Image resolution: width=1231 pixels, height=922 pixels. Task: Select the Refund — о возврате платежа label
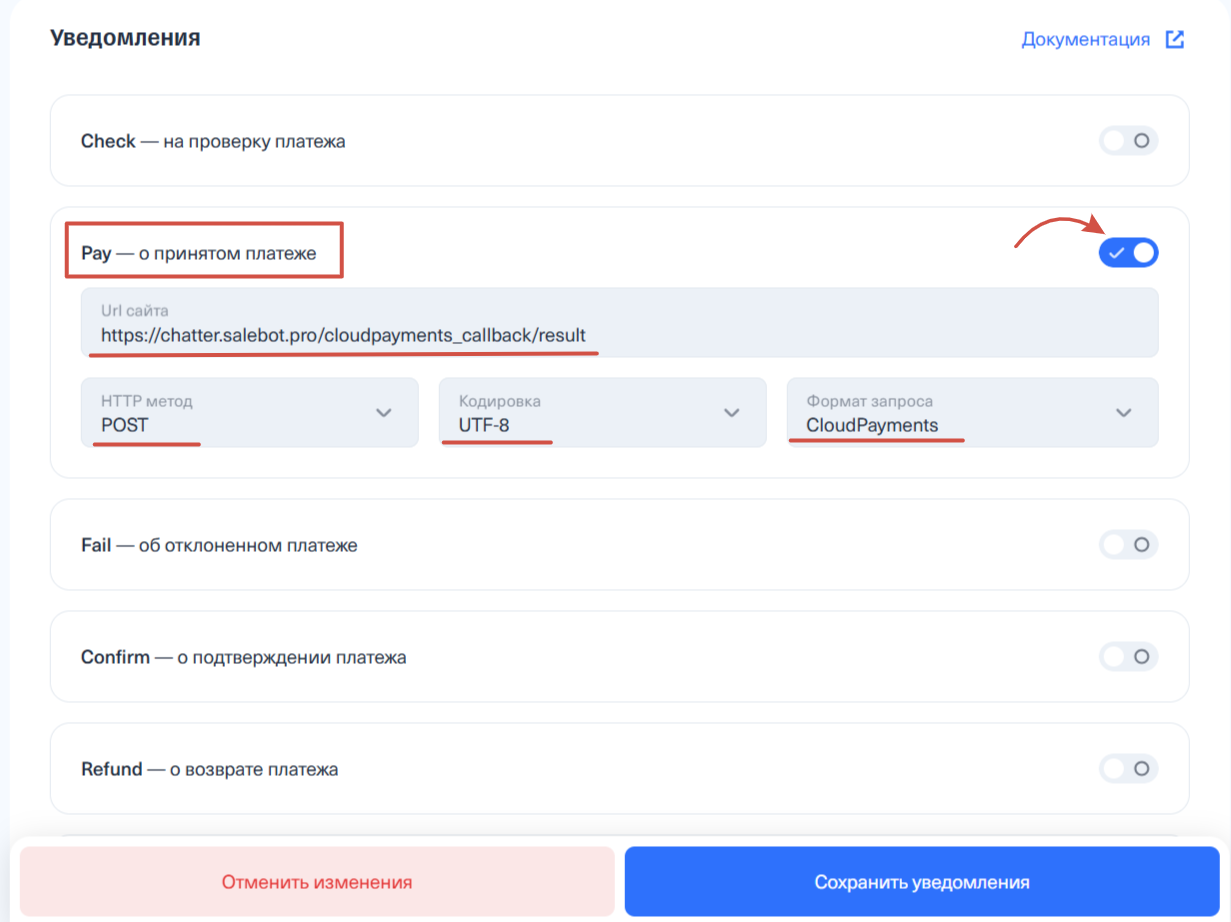point(209,770)
